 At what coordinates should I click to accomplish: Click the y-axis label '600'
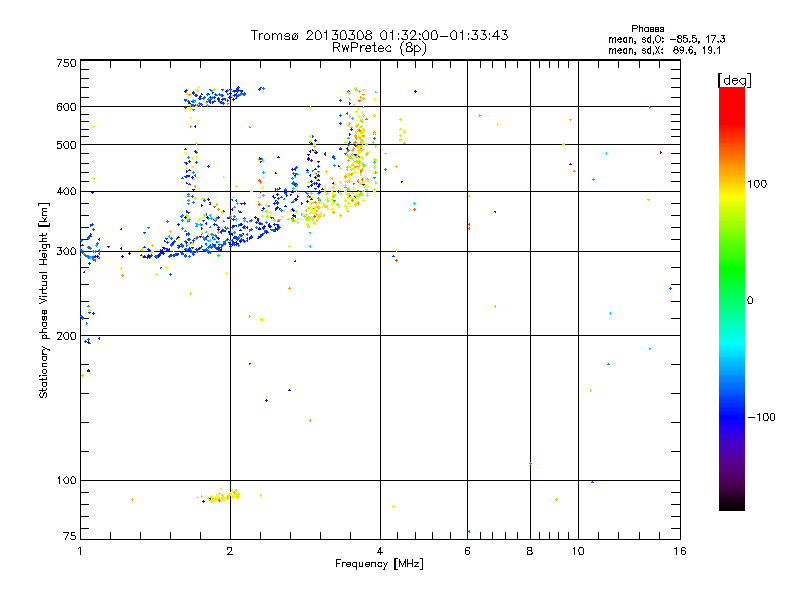(x=66, y=107)
